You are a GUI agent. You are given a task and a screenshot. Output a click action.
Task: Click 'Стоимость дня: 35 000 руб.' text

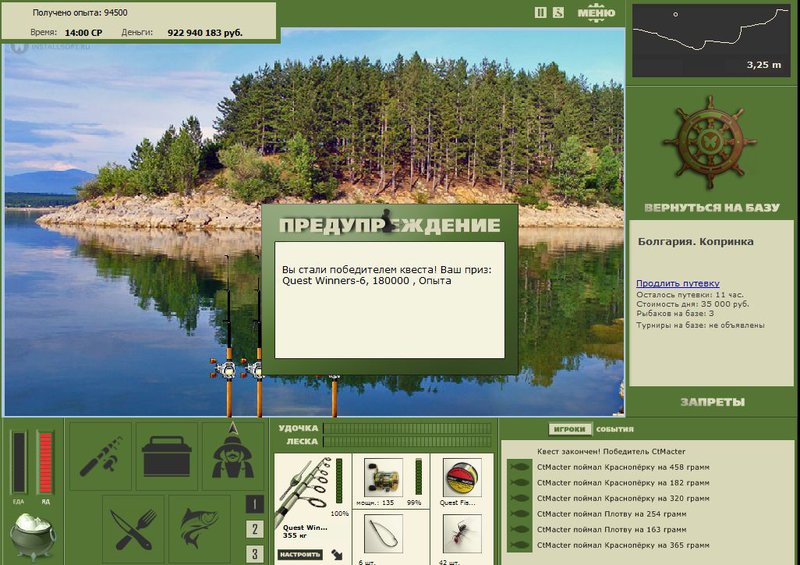692,304
